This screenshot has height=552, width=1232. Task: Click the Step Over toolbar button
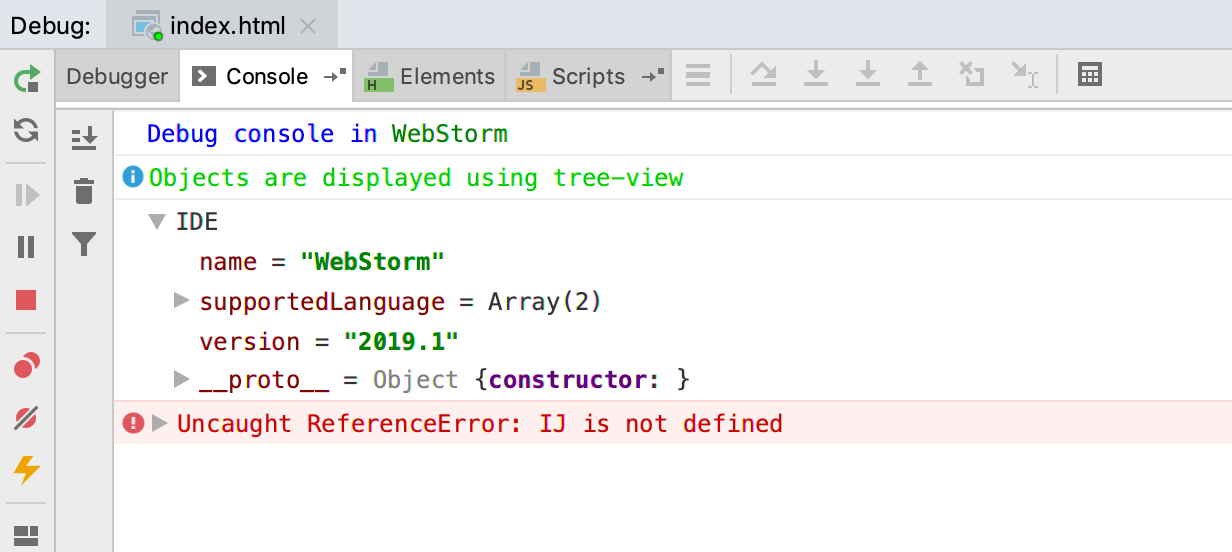point(764,75)
